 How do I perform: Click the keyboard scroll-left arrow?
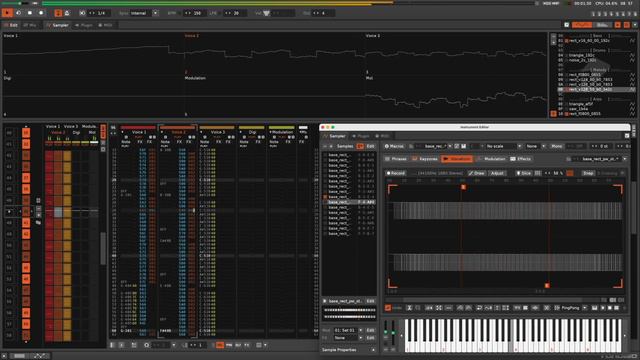(402, 336)
